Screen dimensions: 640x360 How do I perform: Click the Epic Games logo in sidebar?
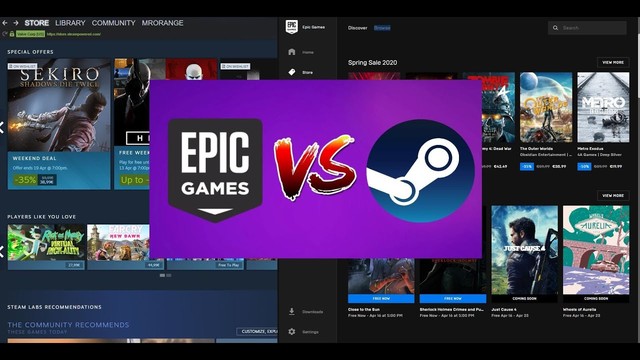pos(291,27)
